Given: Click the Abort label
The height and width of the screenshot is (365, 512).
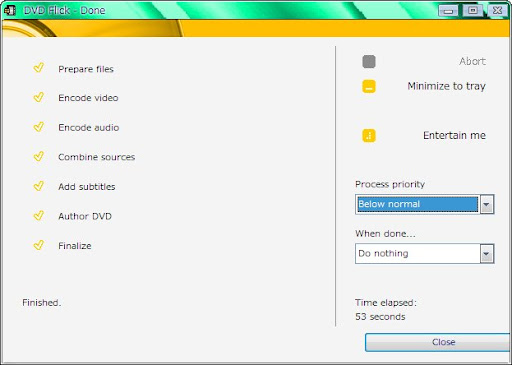Looking at the screenshot, I should pos(472,61).
